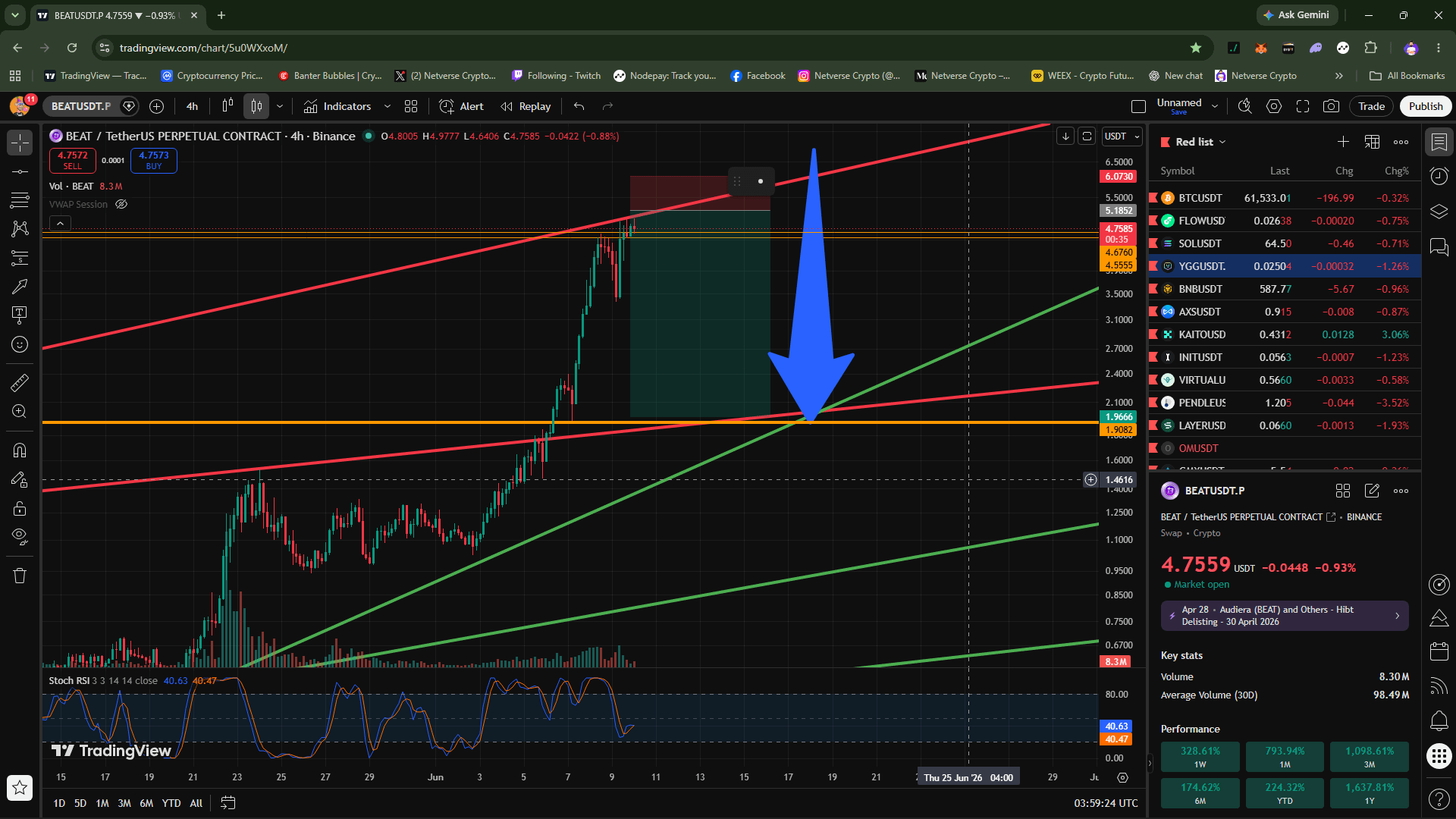Image resolution: width=1456 pixels, height=819 pixels.
Task: Switch to the 3M time range
Action: (x=124, y=803)
